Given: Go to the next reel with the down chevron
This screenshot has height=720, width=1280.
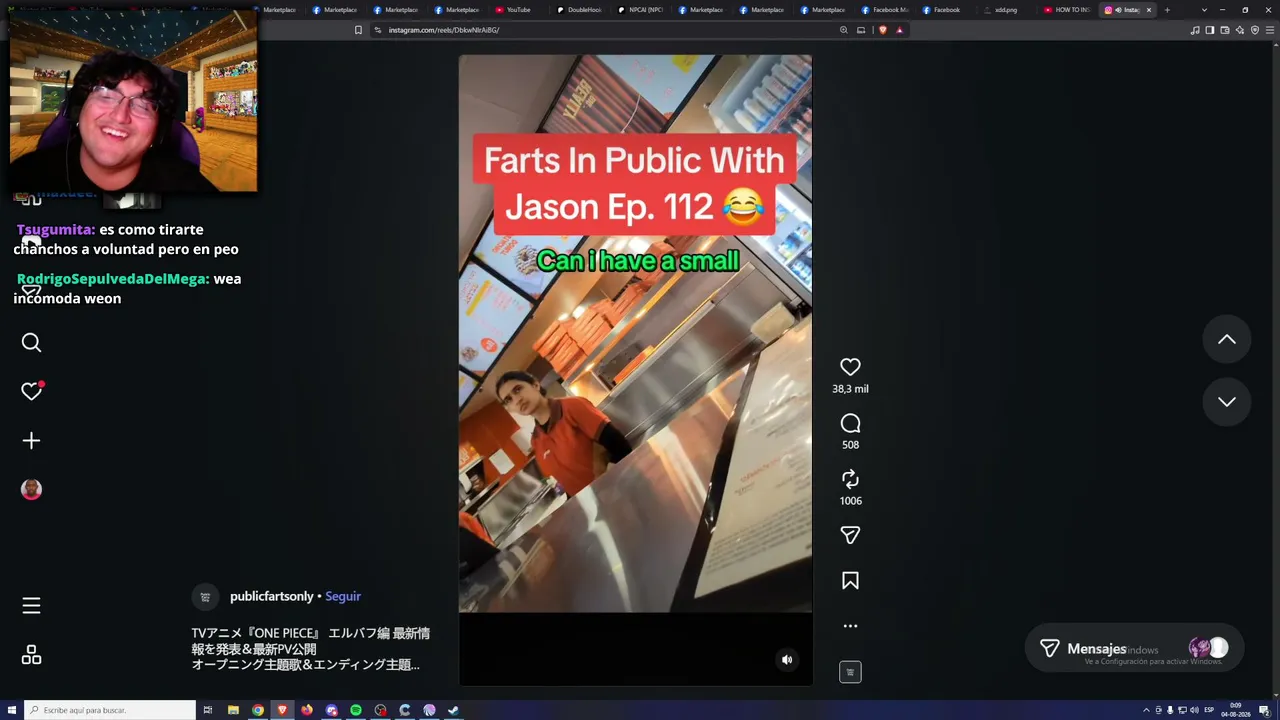Looking at the screenshot, I should pyautogui.click(x=1227, y=402).
